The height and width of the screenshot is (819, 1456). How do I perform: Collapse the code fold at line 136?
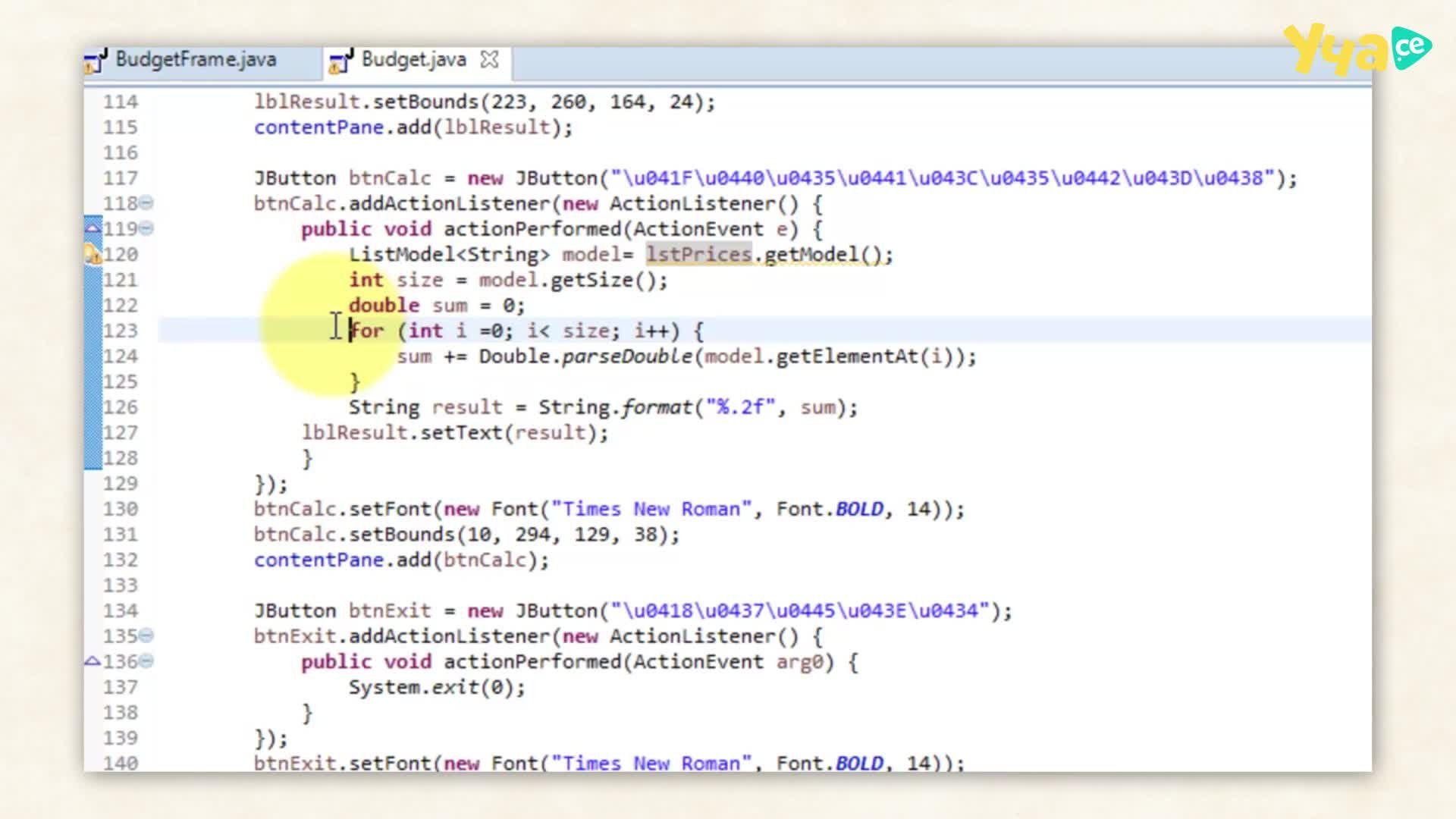(146, 661)
